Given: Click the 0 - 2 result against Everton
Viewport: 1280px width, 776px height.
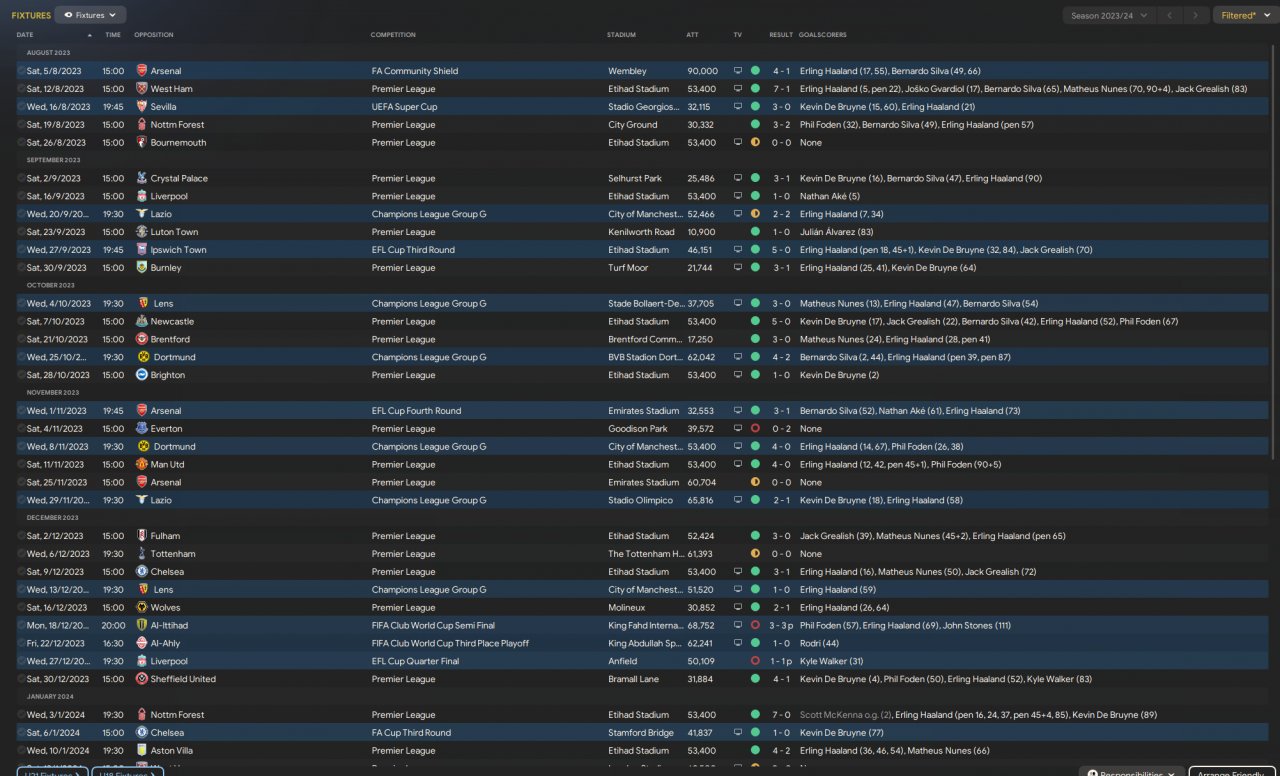Looking at the screenshot, I should (781, 429).
